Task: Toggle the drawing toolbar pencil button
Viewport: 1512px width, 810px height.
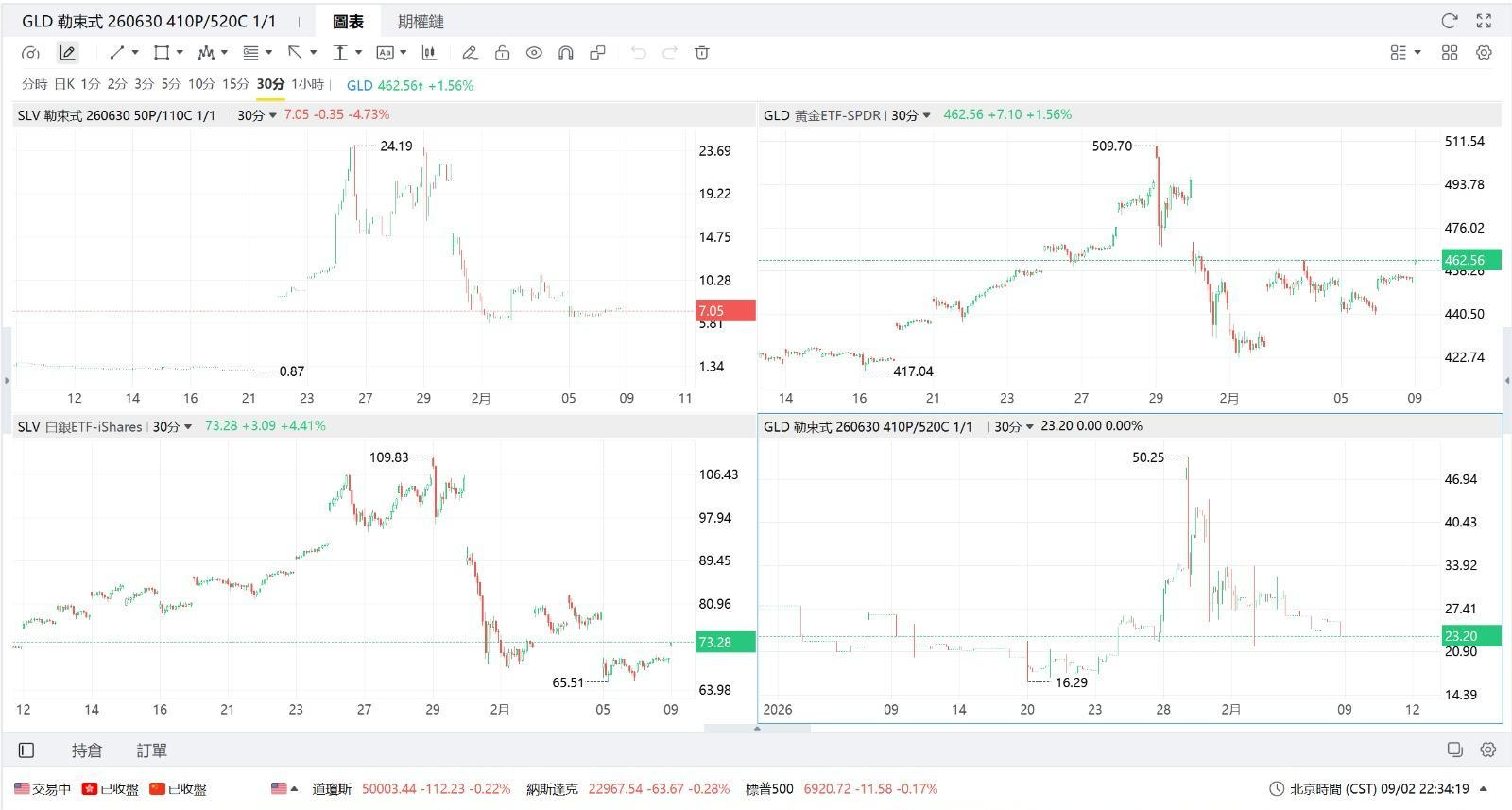Action: point(67,53)
